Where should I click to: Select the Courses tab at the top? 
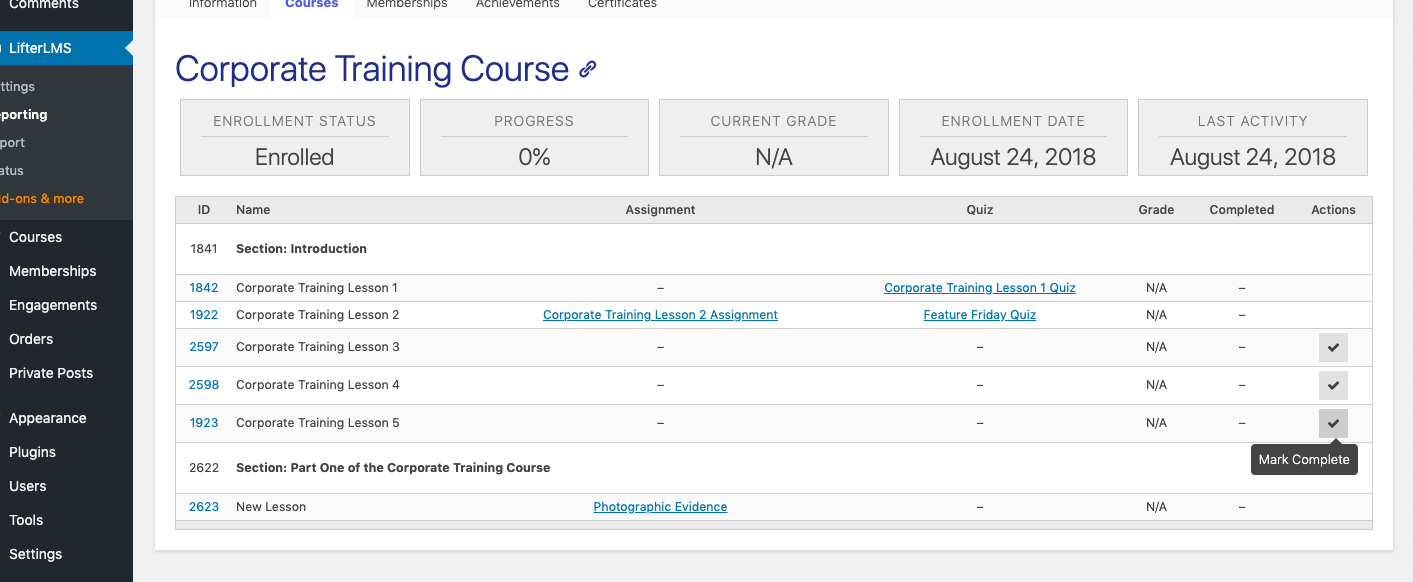click(312, 5)
